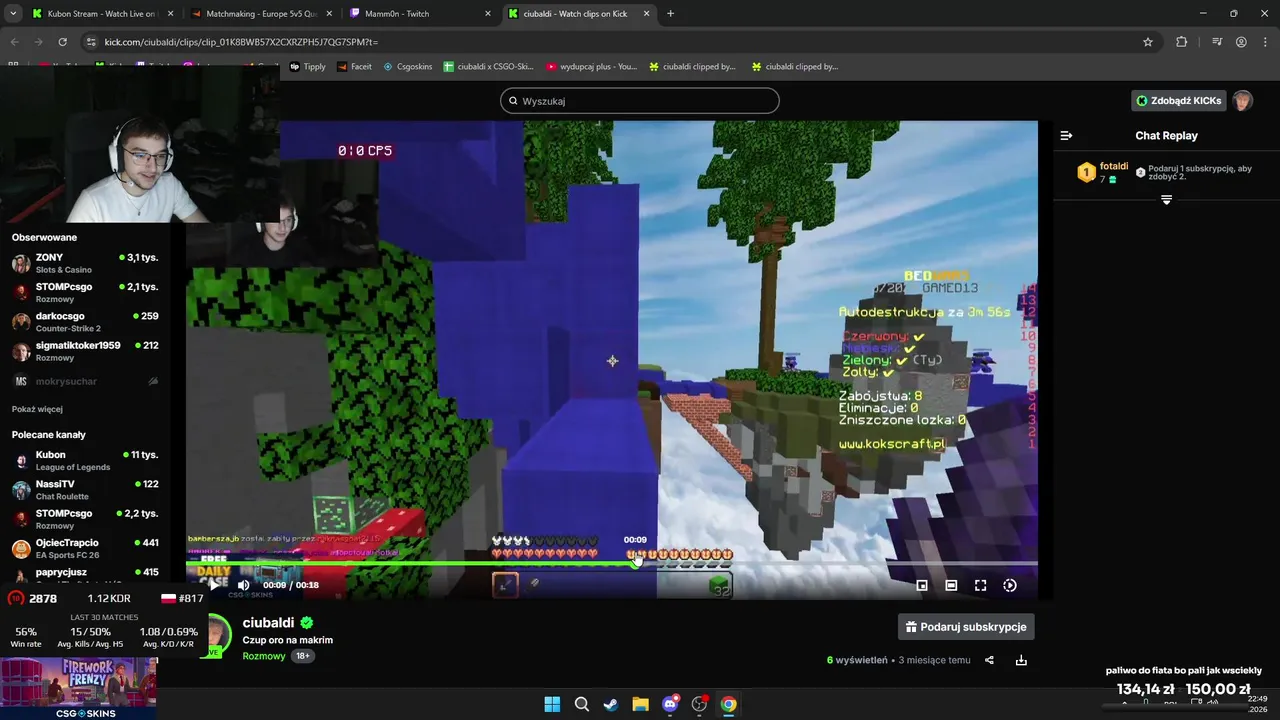The height and width of the screenshot is (720, 1280).
Task: Go back to previous page
Action: point(14,42)
